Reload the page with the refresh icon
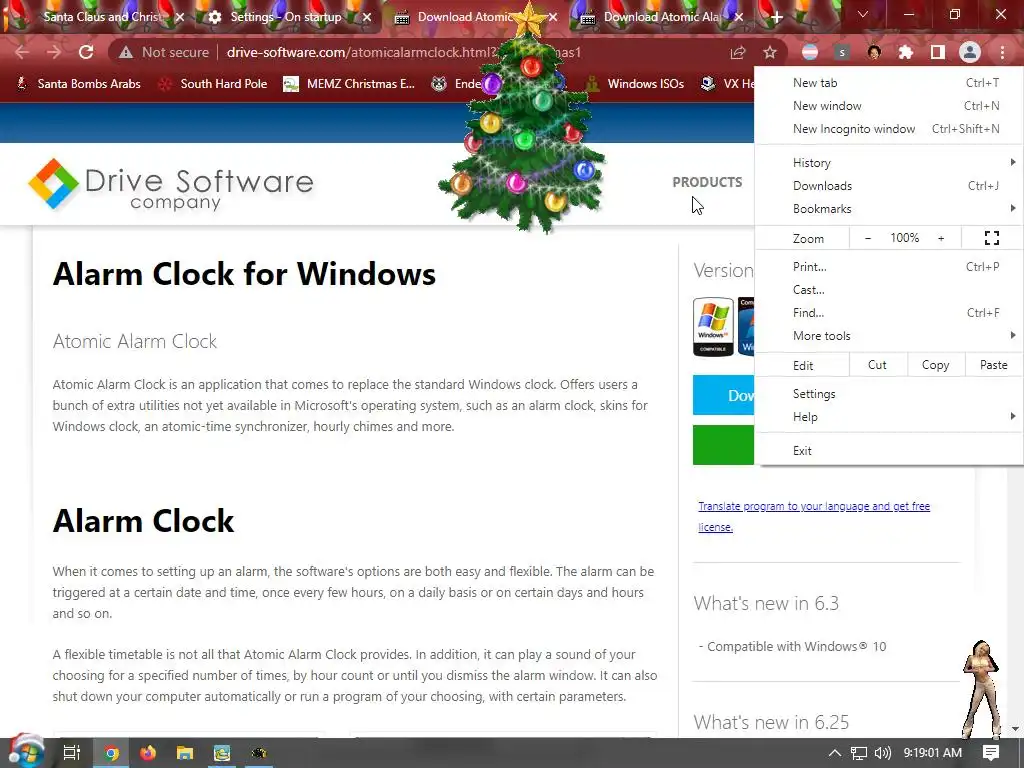 coord(86,52)
